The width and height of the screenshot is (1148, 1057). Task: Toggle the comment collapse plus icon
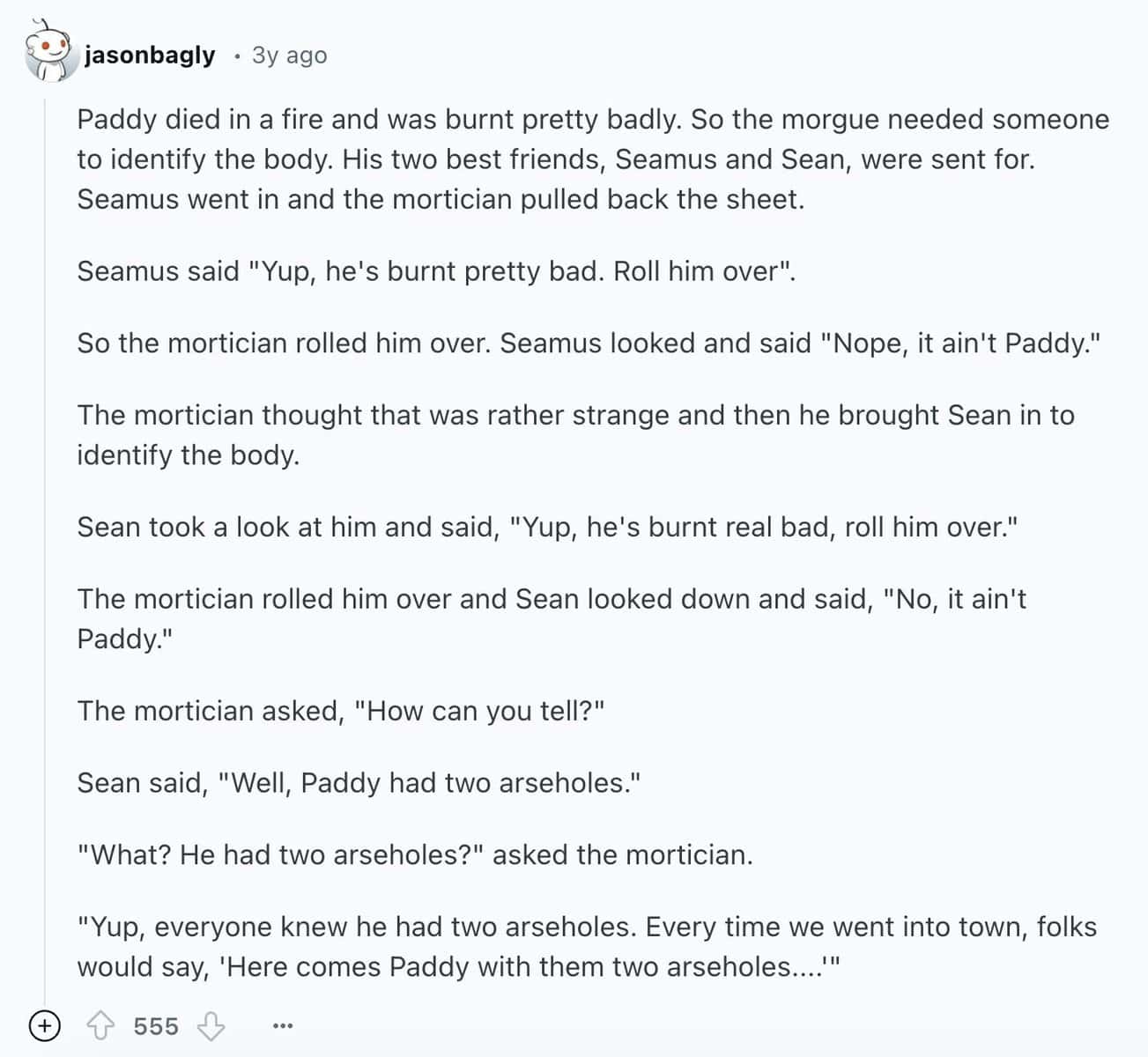[44, 1026]
